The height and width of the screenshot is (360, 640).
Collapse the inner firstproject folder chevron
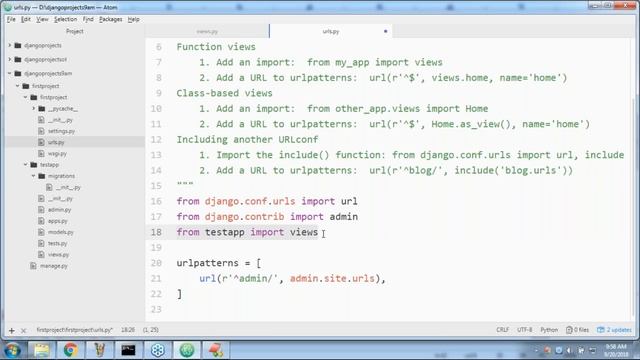[x=25, y=97]
